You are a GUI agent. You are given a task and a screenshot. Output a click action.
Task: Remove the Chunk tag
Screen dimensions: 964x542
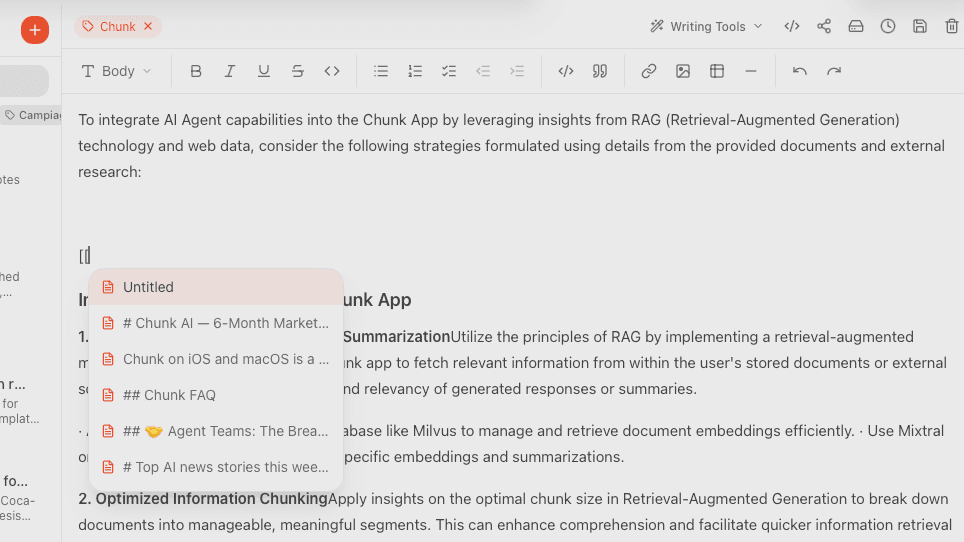(x=148, y=27)
